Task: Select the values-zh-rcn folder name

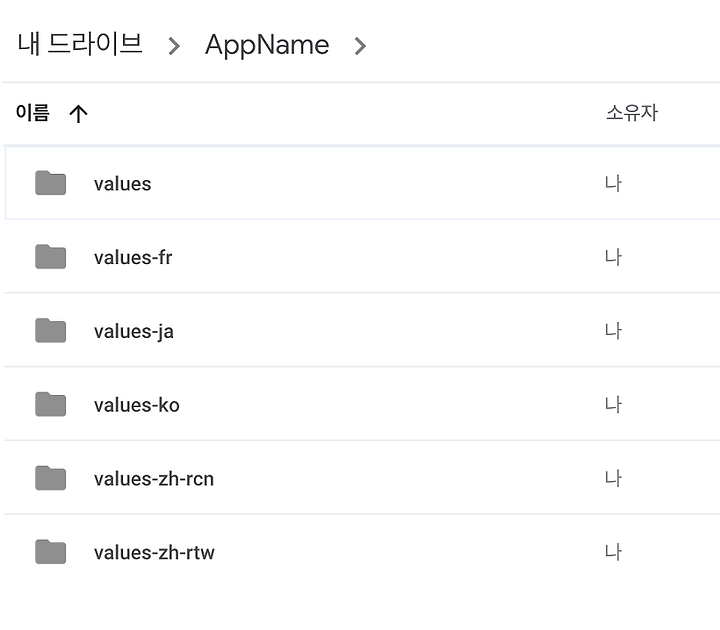Action: (154, 479)
